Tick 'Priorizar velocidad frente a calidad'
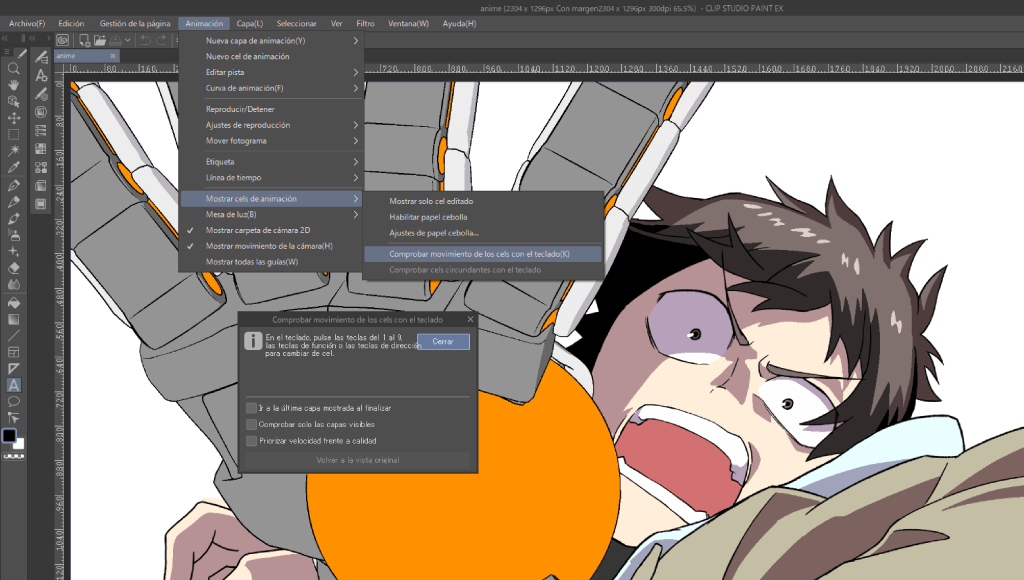1024x580 pixels. pos(252,440)
